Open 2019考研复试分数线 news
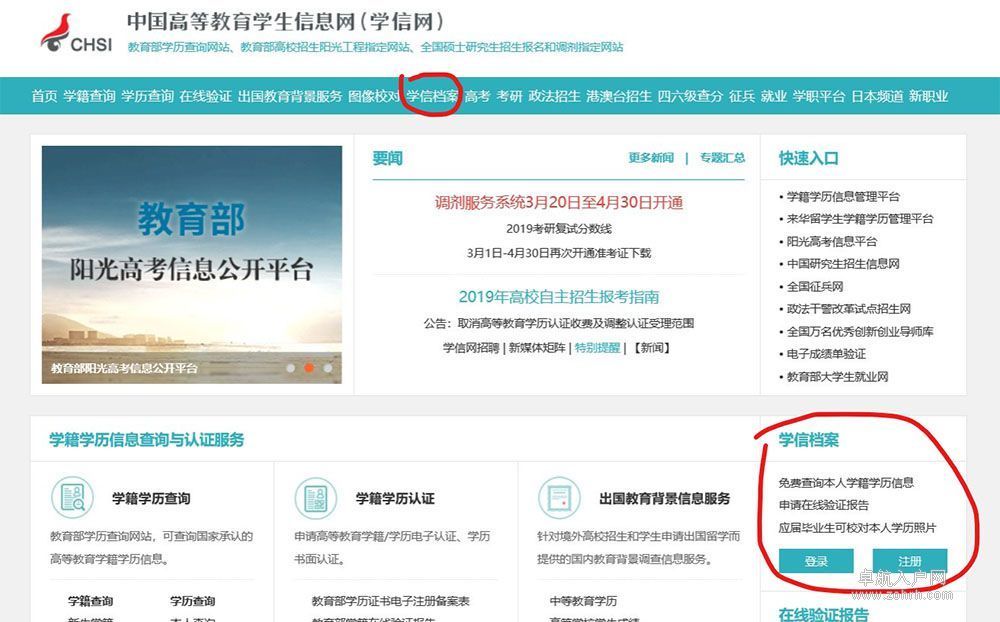 [559, 228]
